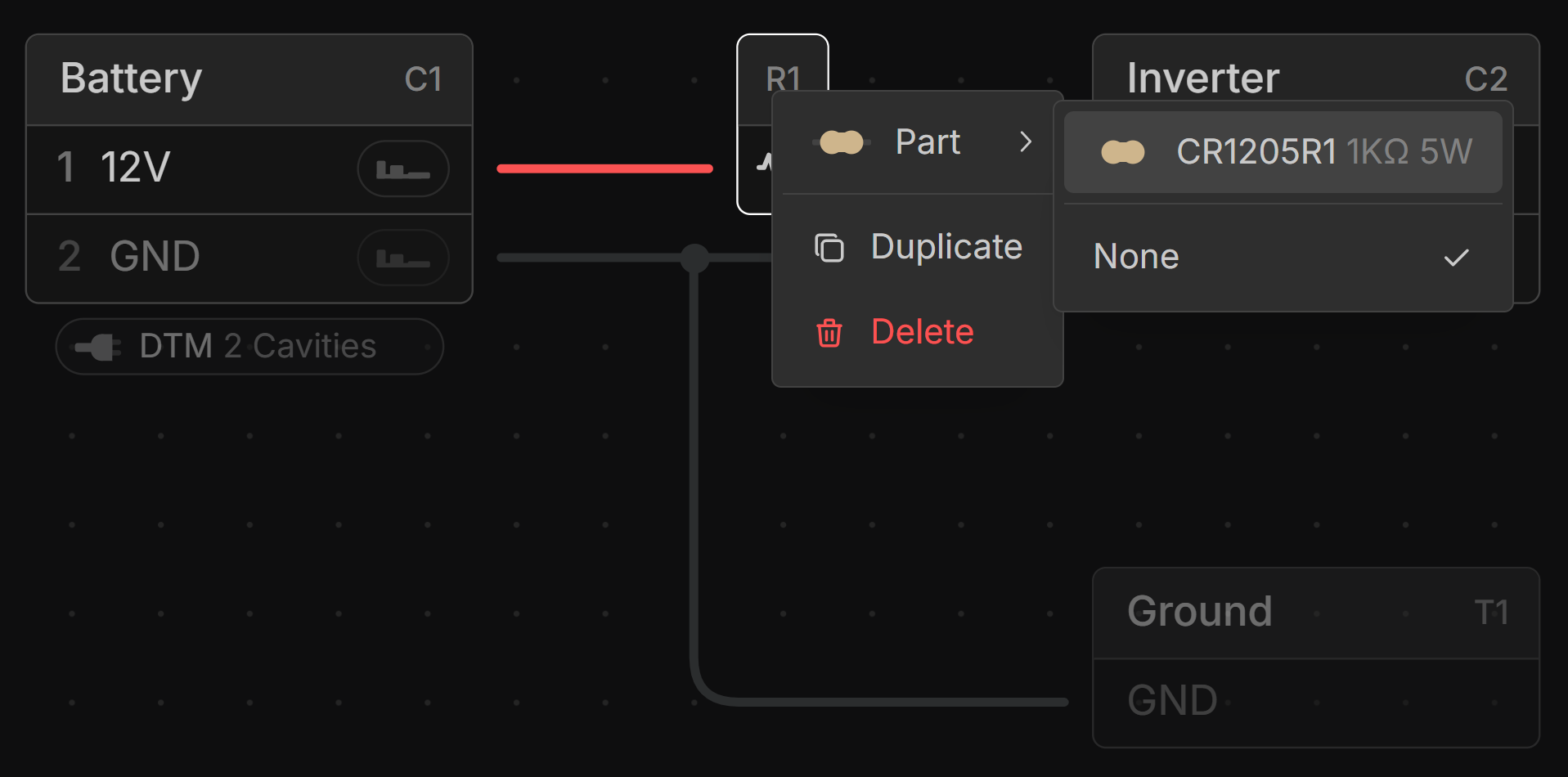This screenshot has height=777, width=1568.
Task: Choose Duplicate from the context menu
Action: 946,247
